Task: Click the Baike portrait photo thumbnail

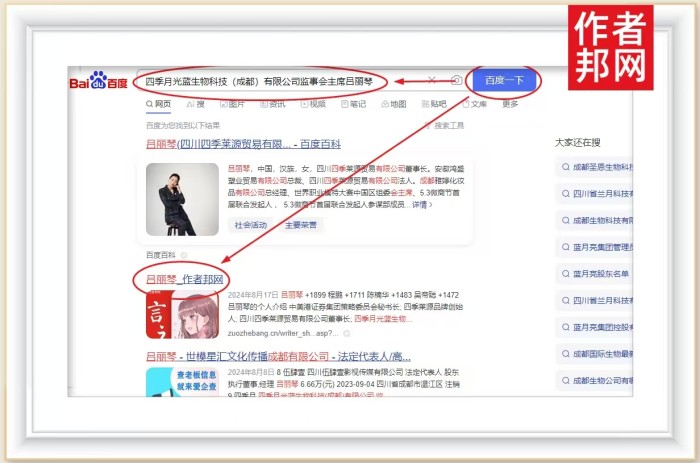Action: coord(177,199)
